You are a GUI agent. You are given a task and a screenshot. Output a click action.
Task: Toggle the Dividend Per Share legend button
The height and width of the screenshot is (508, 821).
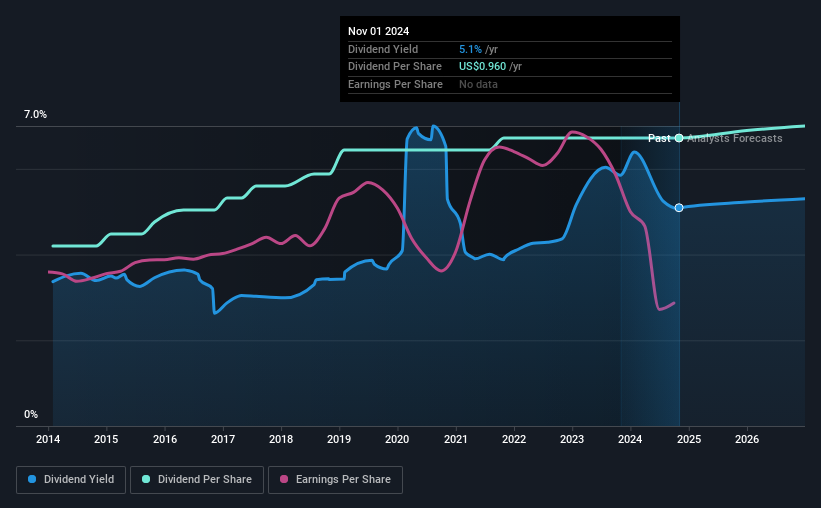197,480
